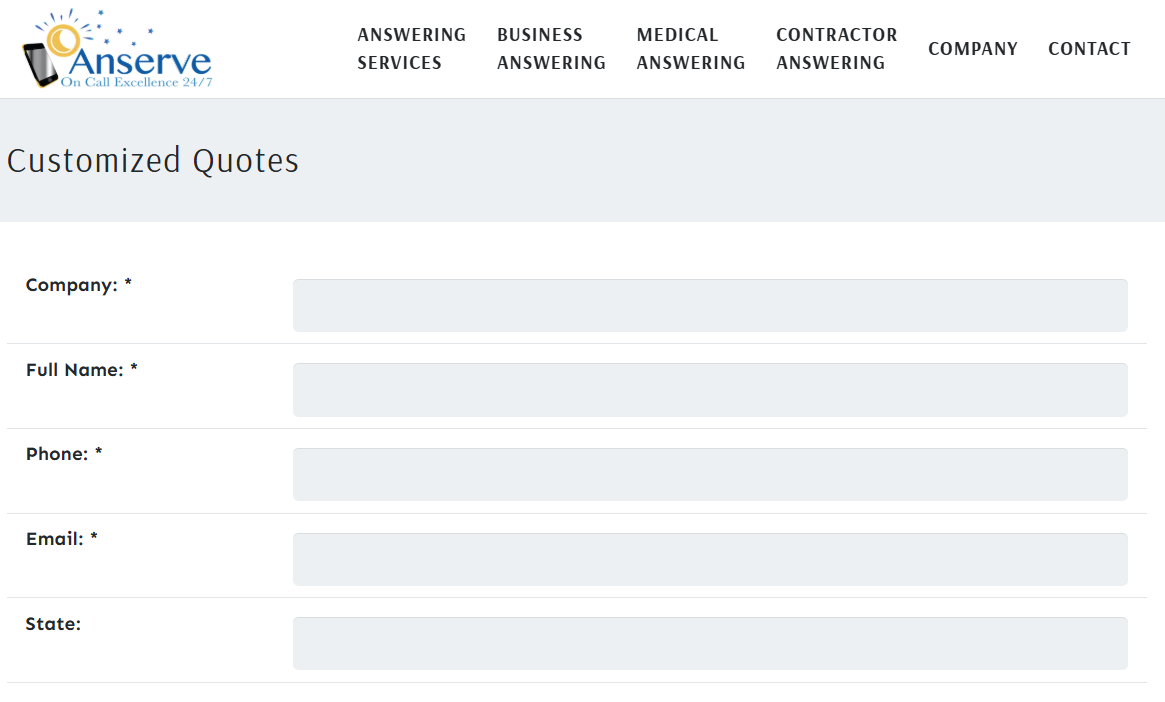Click the Anserve wordmark in the logo
This screenshot has width=1165, height=702.
click(140, 60)
